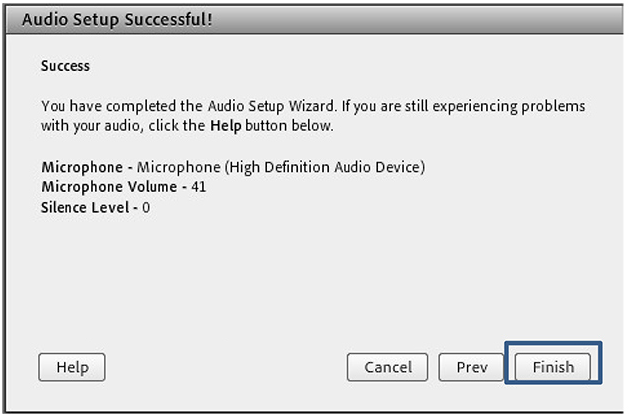Open help via the Help button

tap(72, 367)
